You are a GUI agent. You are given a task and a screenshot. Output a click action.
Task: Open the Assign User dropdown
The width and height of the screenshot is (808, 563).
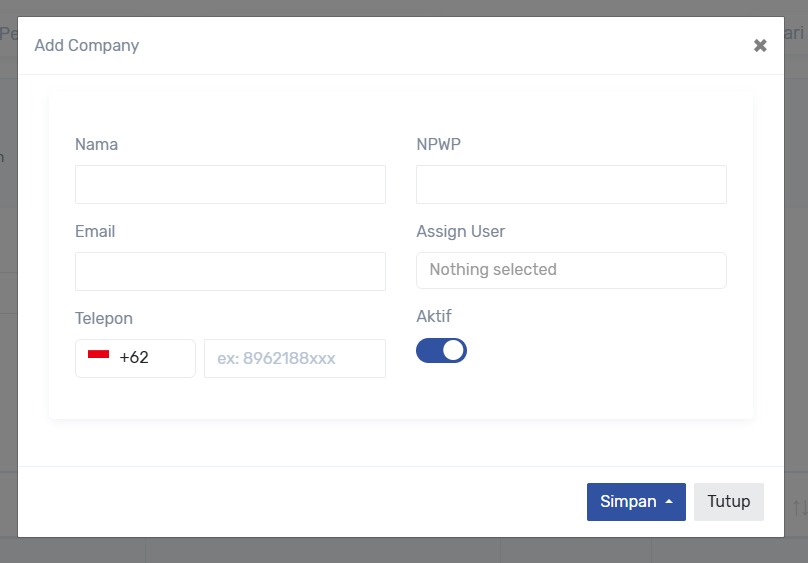point(571,270)
